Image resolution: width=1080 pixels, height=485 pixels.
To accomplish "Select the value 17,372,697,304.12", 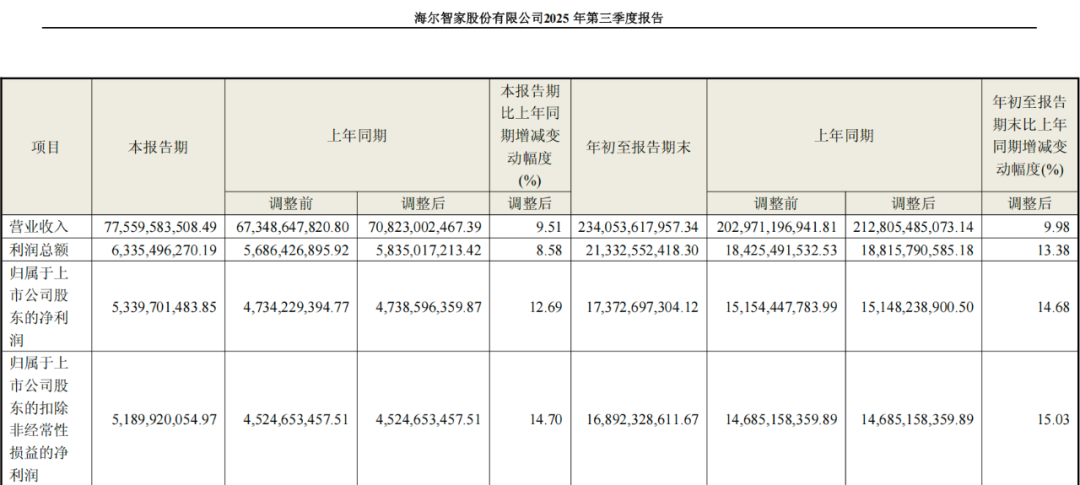I will point(637,306).
